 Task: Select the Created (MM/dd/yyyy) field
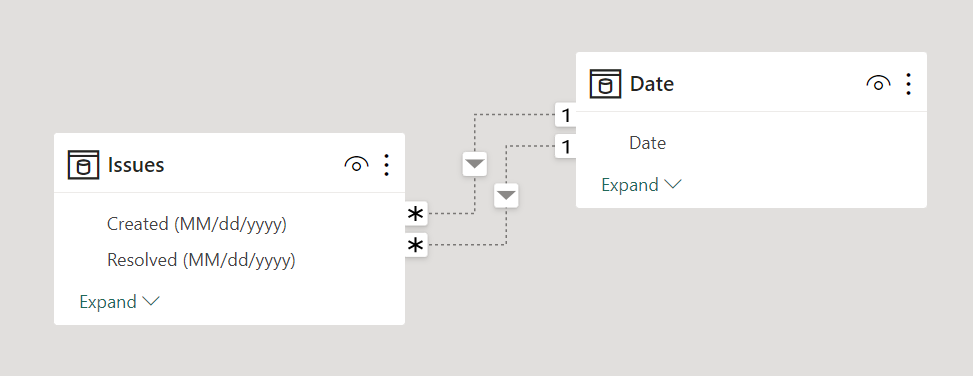[x=197, y=224]
